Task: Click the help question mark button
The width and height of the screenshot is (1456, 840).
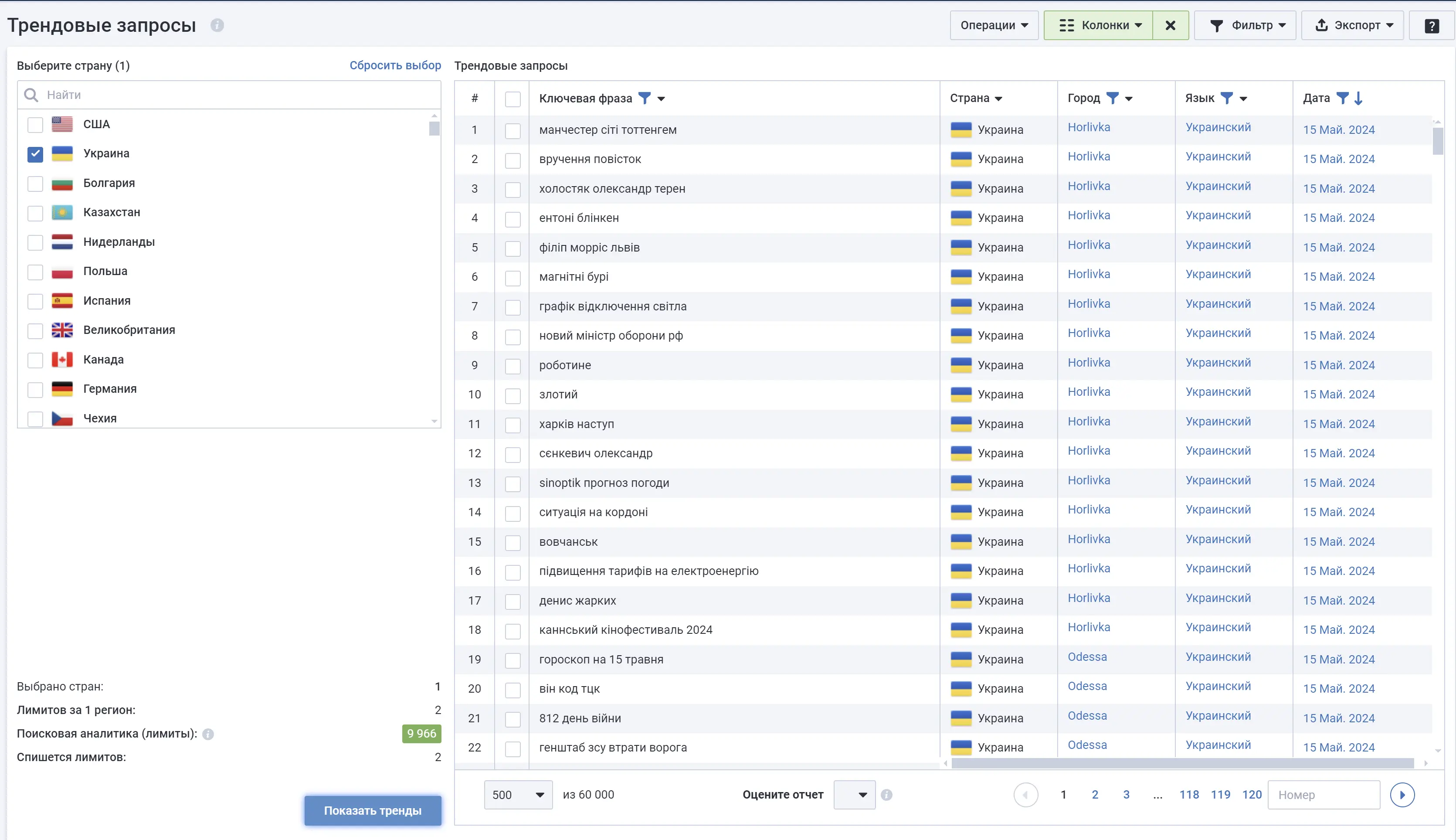Action: [1431, 25]
